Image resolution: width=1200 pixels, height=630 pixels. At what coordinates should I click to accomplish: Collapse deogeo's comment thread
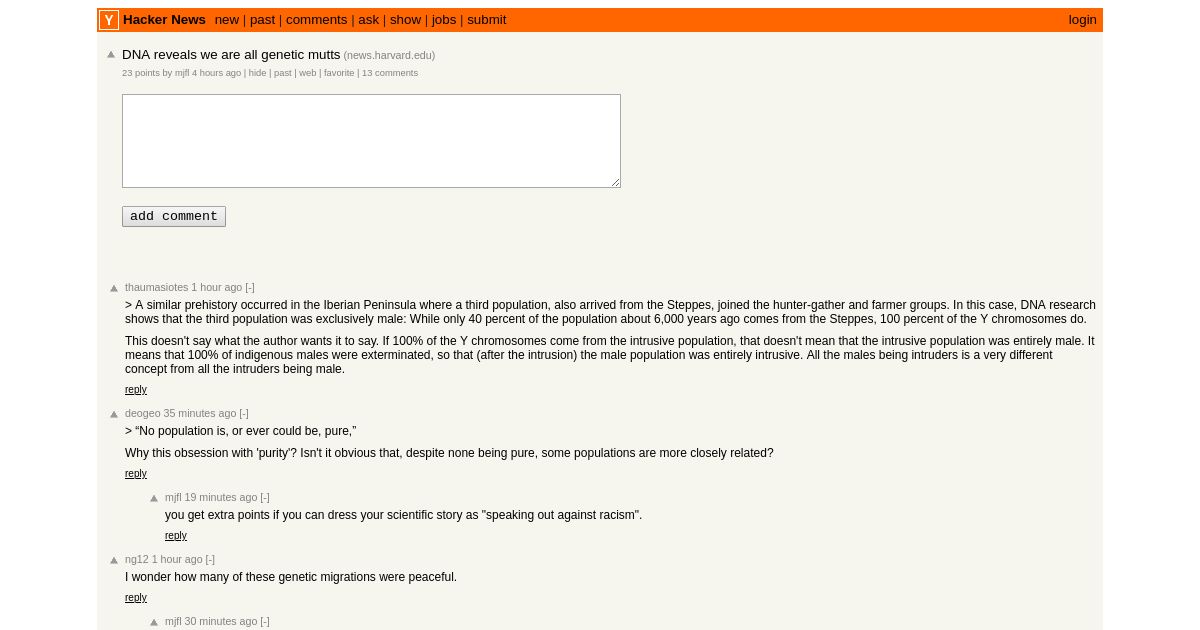click(244, 413)
